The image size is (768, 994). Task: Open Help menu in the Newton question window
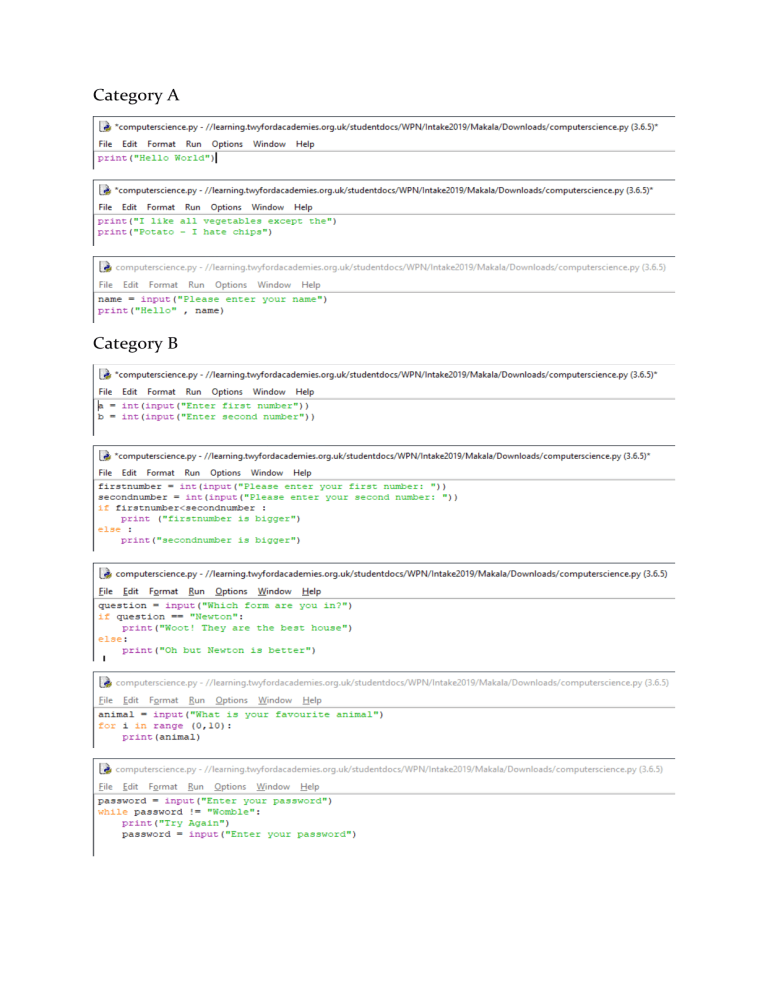[x=311, y=591]
